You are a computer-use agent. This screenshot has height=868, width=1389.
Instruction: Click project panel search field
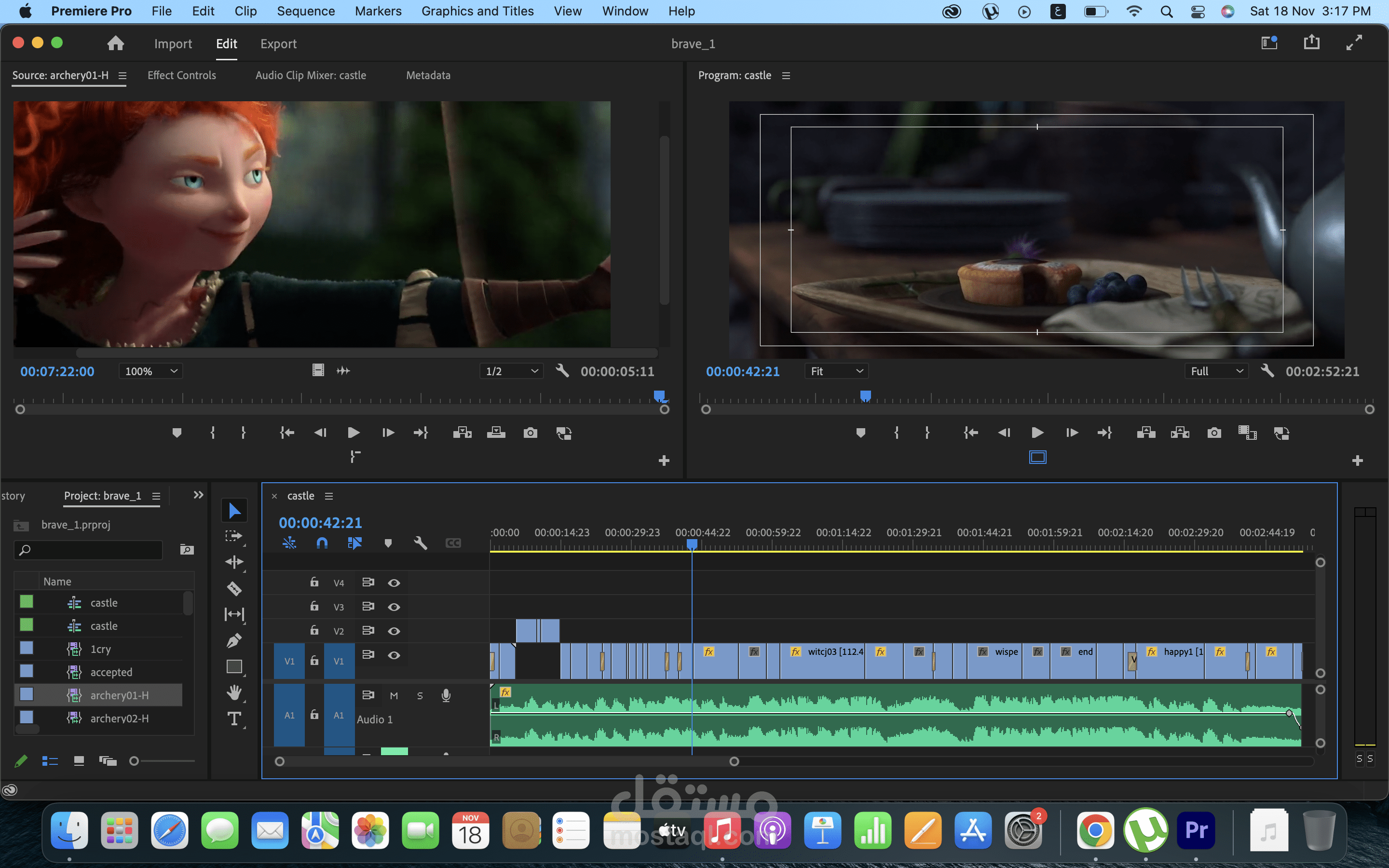88,550
